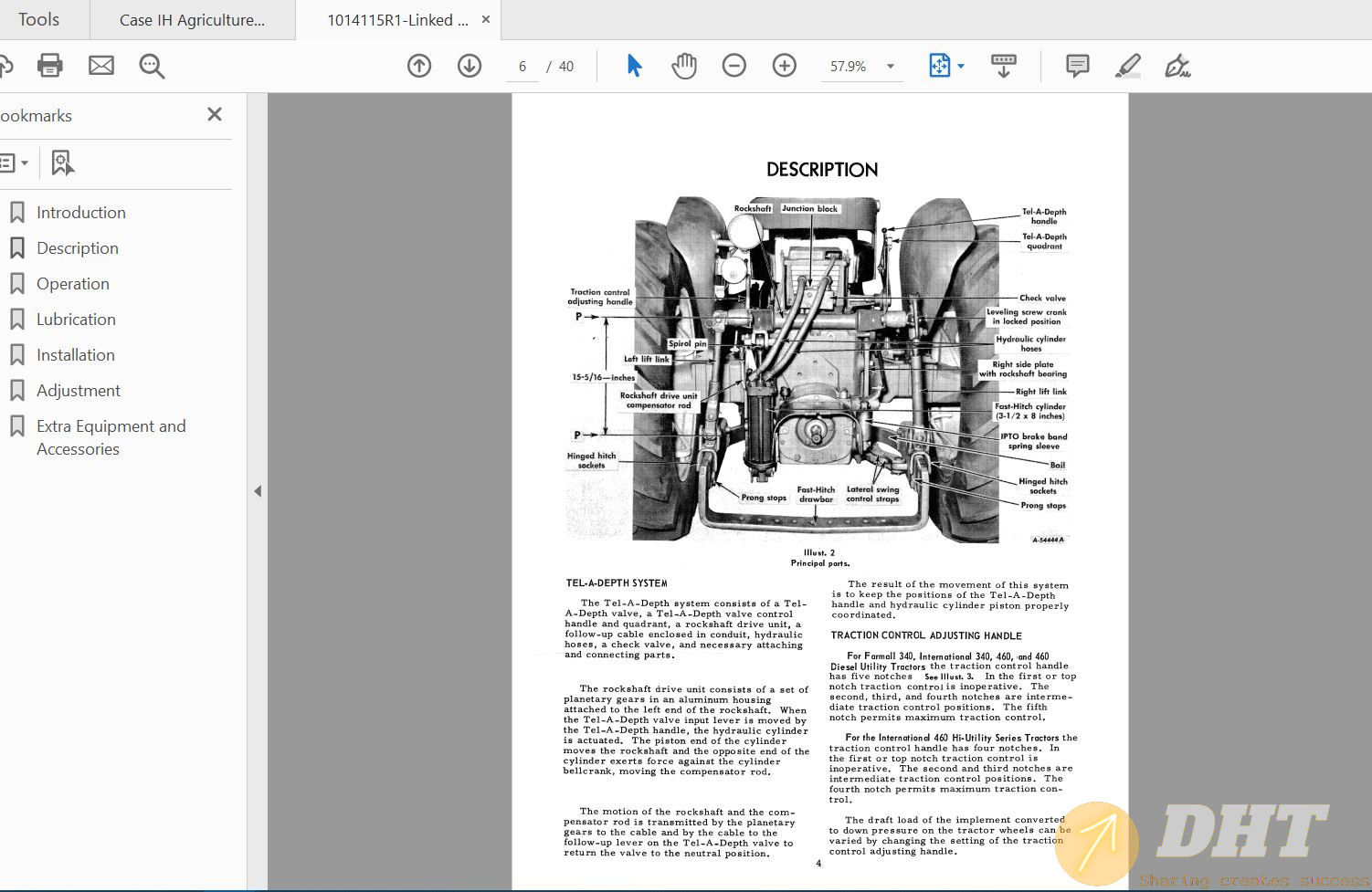
Task: Click the cloud upload icon
Action: [5, 66]
